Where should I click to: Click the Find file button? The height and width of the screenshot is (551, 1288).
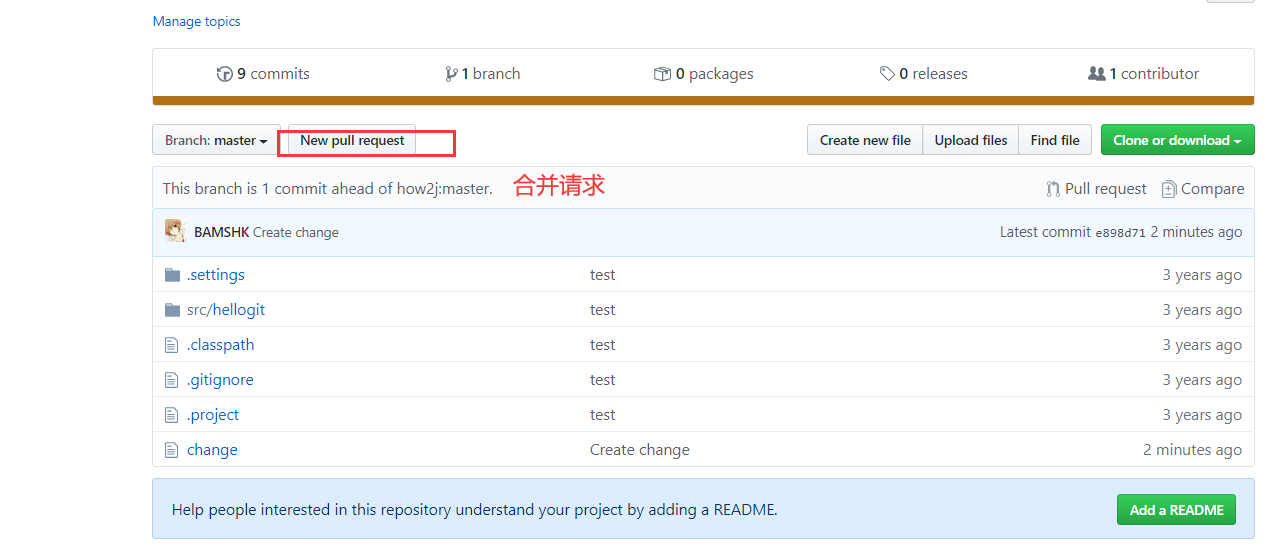[1055, 140]
